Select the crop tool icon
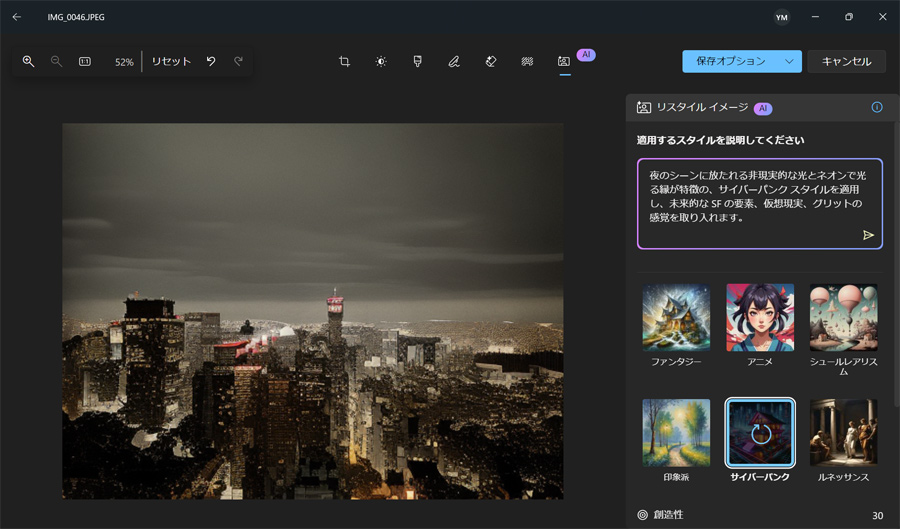Image resolution: width=900 pixels, height=529 pixels. (x=344, y=61)
